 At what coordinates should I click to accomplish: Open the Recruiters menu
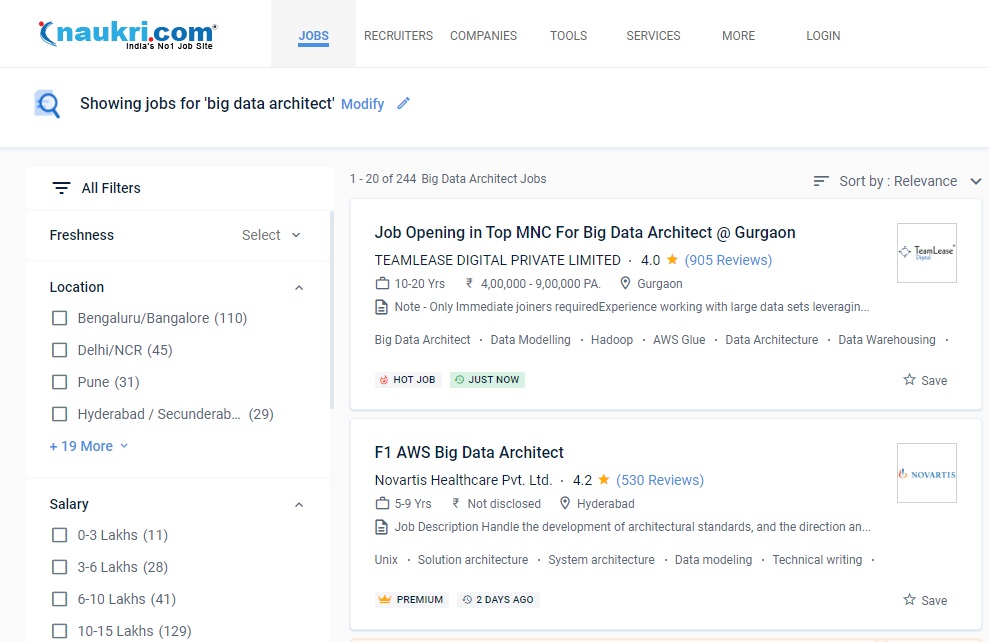coord(398,35)
